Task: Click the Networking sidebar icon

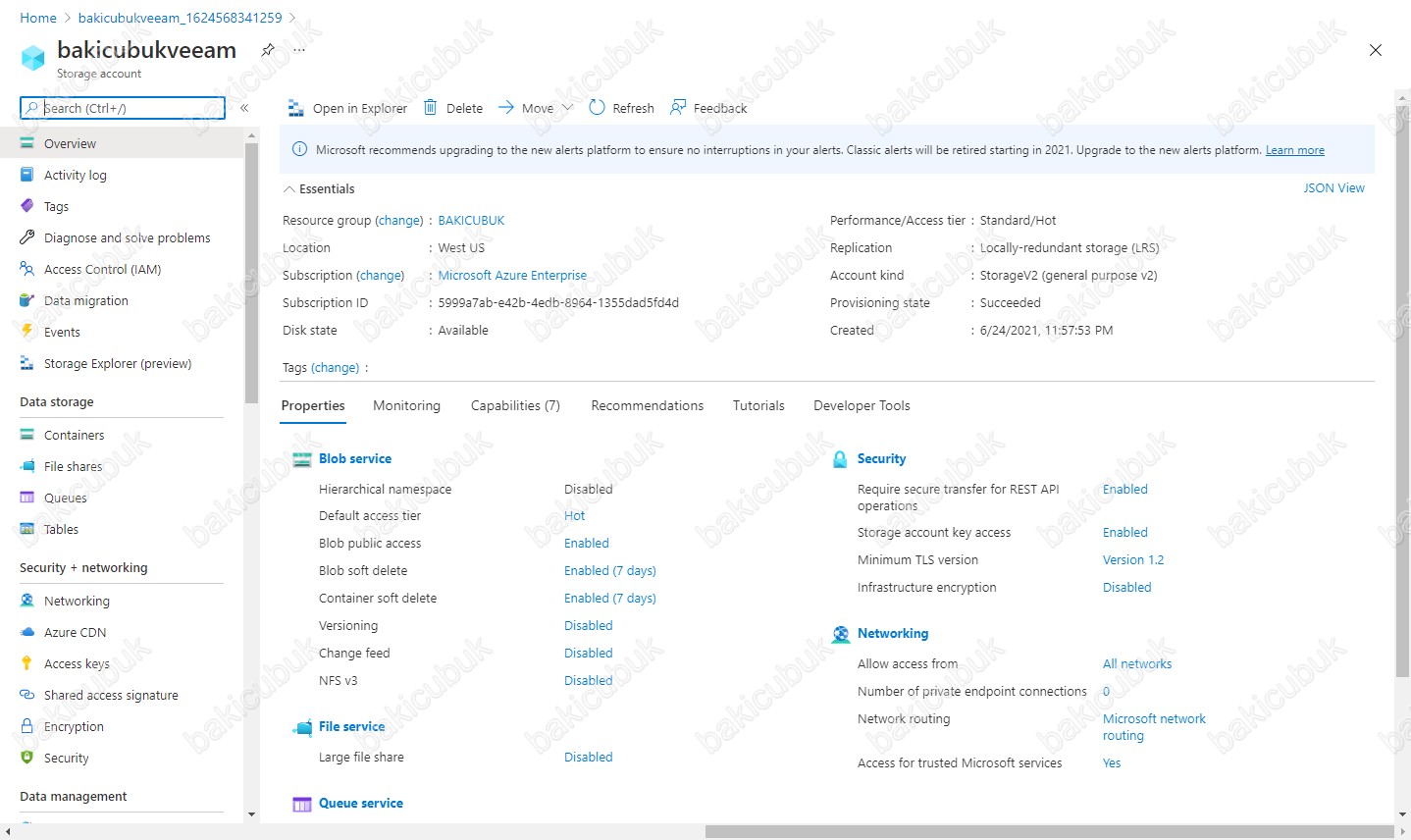Action: click(x=27, y=601)
